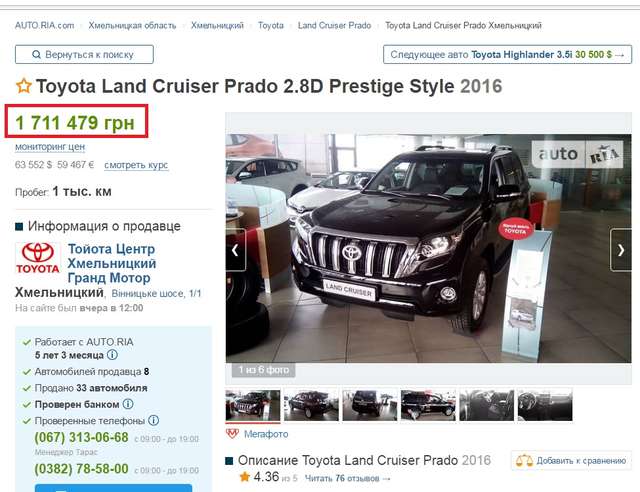Viewport: 640px width, 492px height.
Task: Click the Мегафото icon under the thumbnails
Action: (x=232, y=434)
